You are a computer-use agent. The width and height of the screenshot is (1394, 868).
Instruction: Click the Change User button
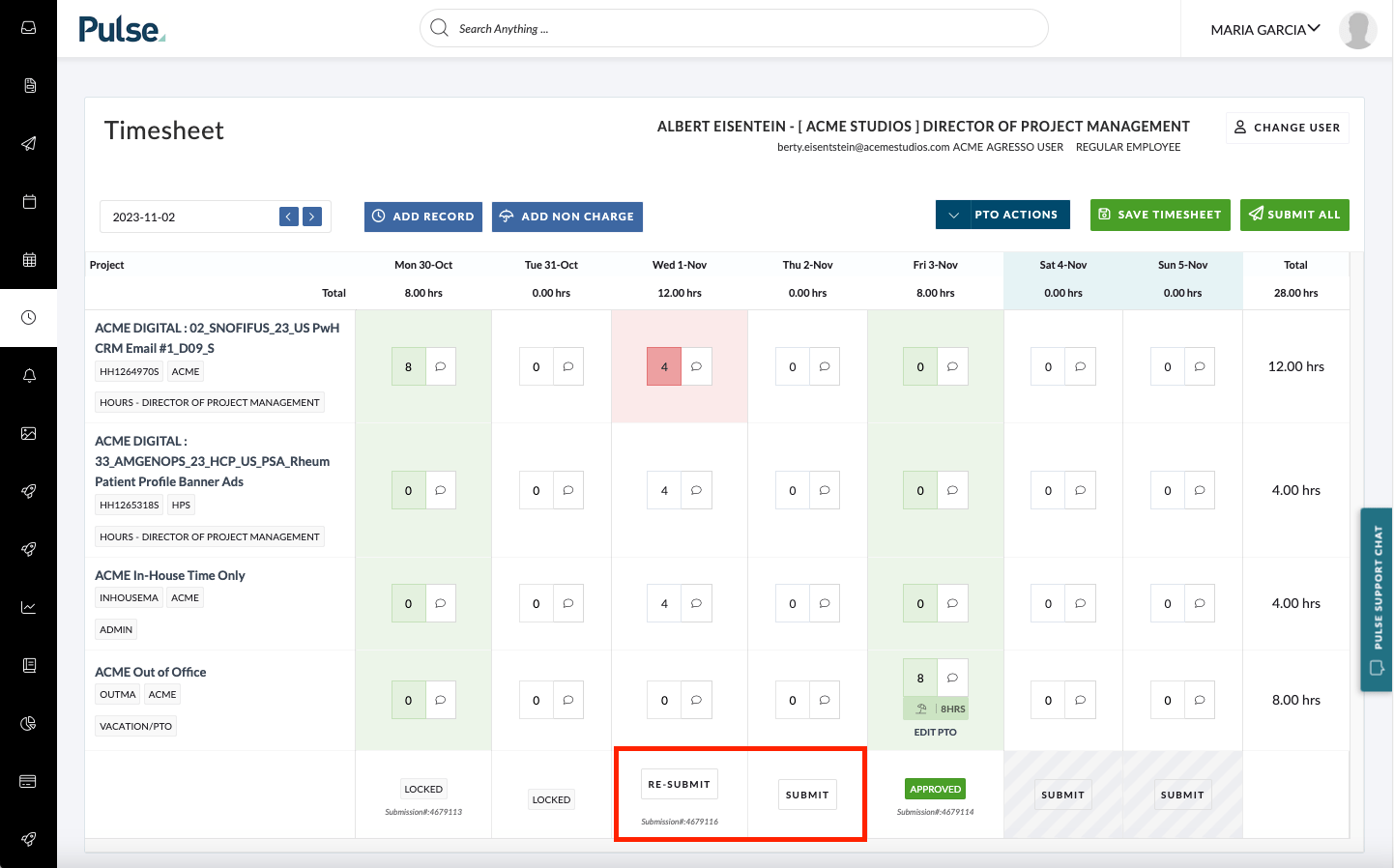(1287, 128)
